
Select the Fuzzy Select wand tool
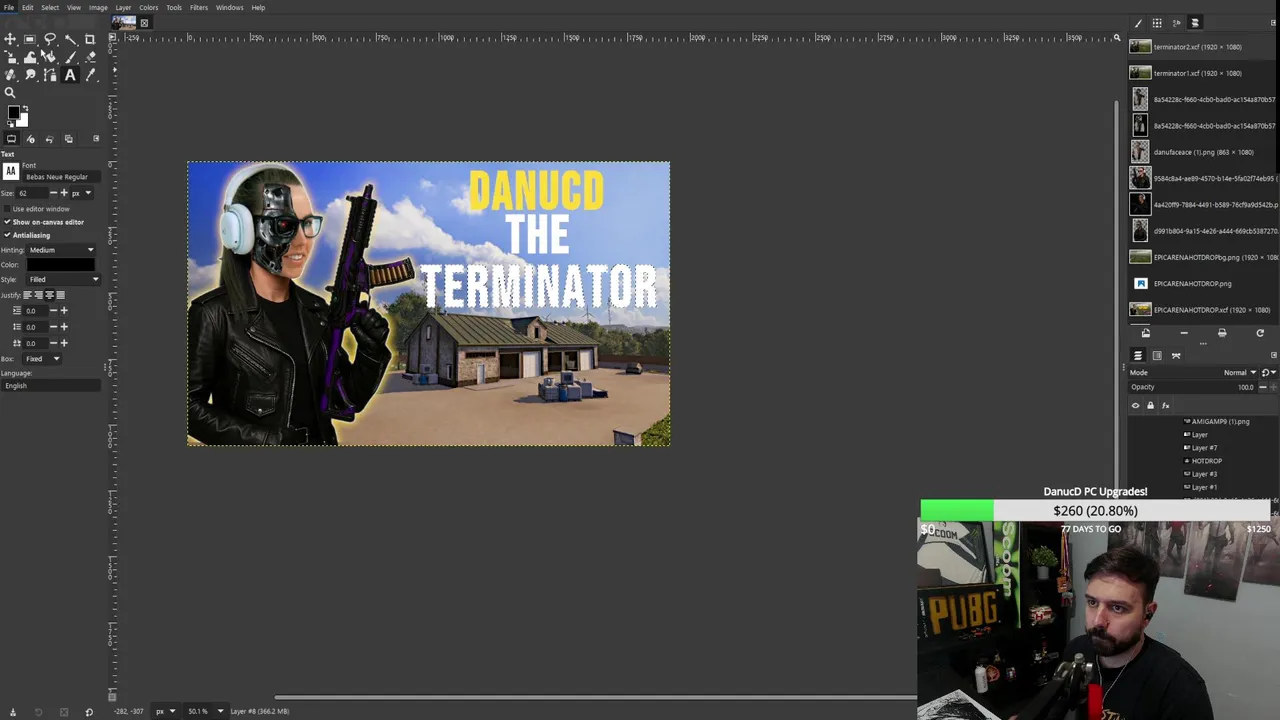tap(70, 39)
